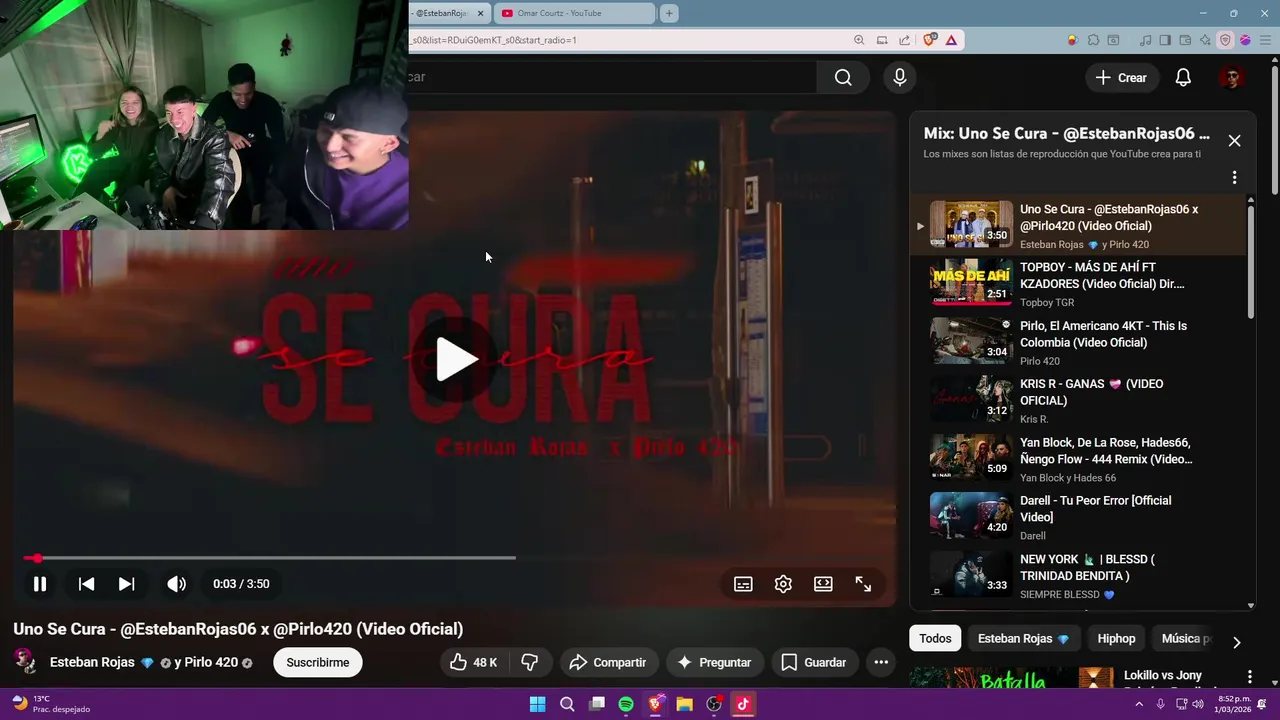Open the Crear menu
The width and height of the screenshot is (1280, 720).
click(x=1121, y=77)
